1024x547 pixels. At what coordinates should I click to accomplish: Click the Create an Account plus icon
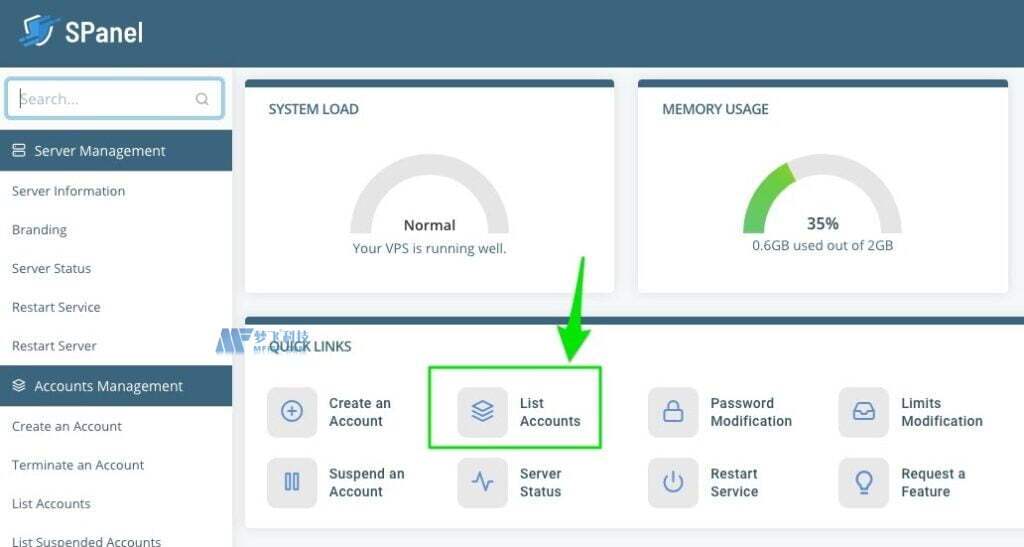(x=292, y=412)
